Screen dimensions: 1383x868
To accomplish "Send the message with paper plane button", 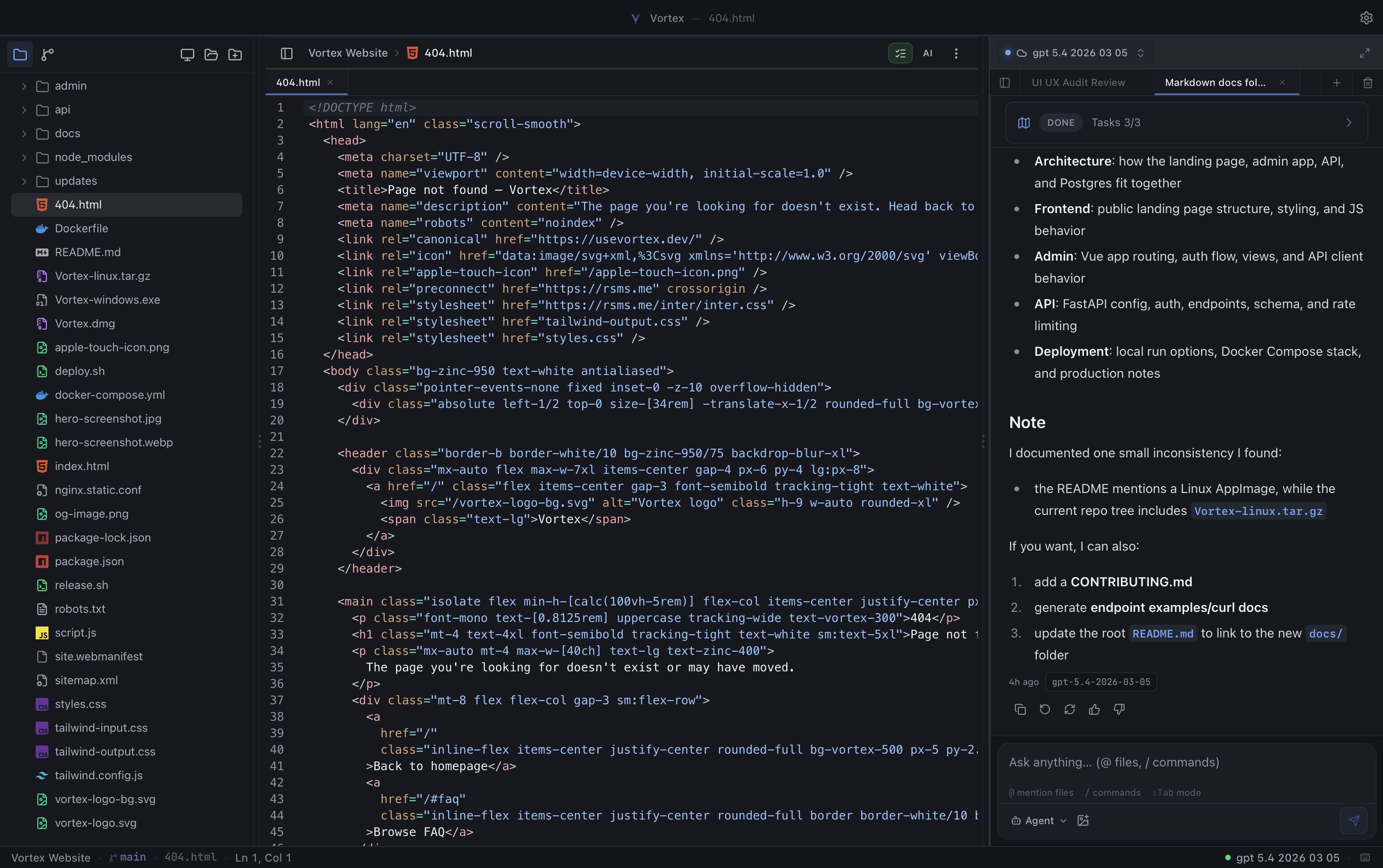I will coord(1353,820).
